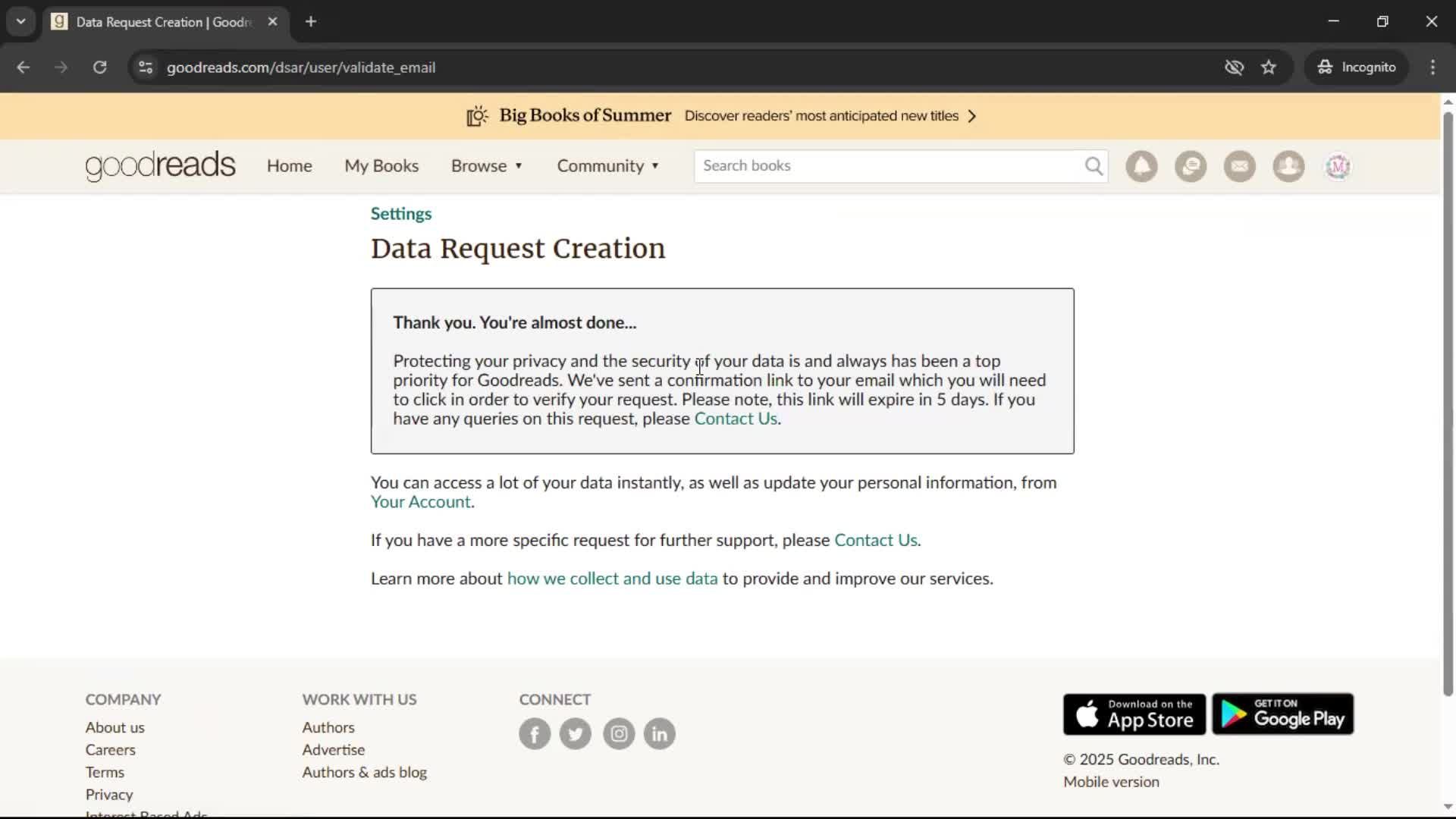The image size is (1456, 819).
Task: Open a new tab with plus icon
Action: tap(311, 22)
